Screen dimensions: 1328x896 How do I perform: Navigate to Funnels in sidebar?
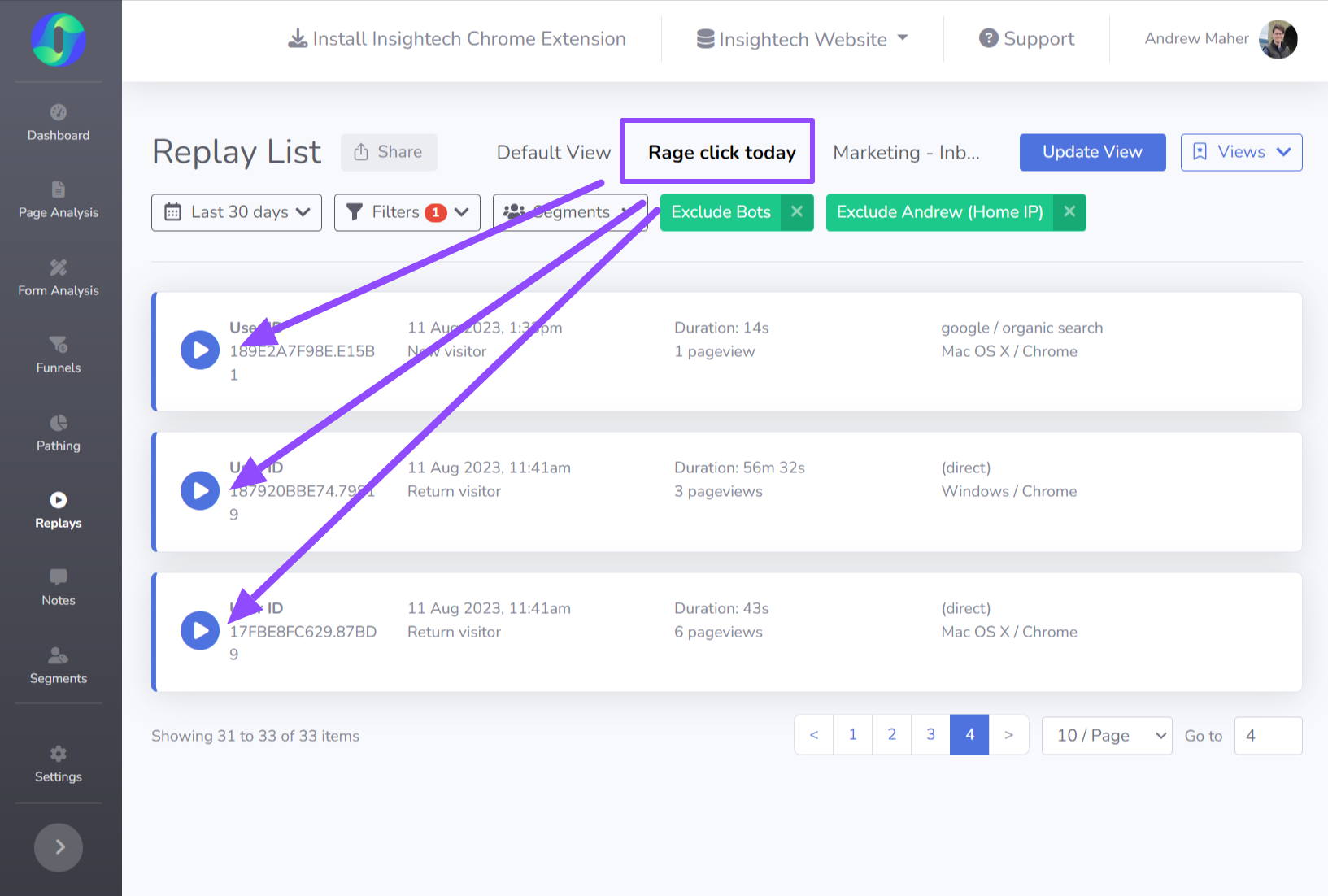pos(59,355)
